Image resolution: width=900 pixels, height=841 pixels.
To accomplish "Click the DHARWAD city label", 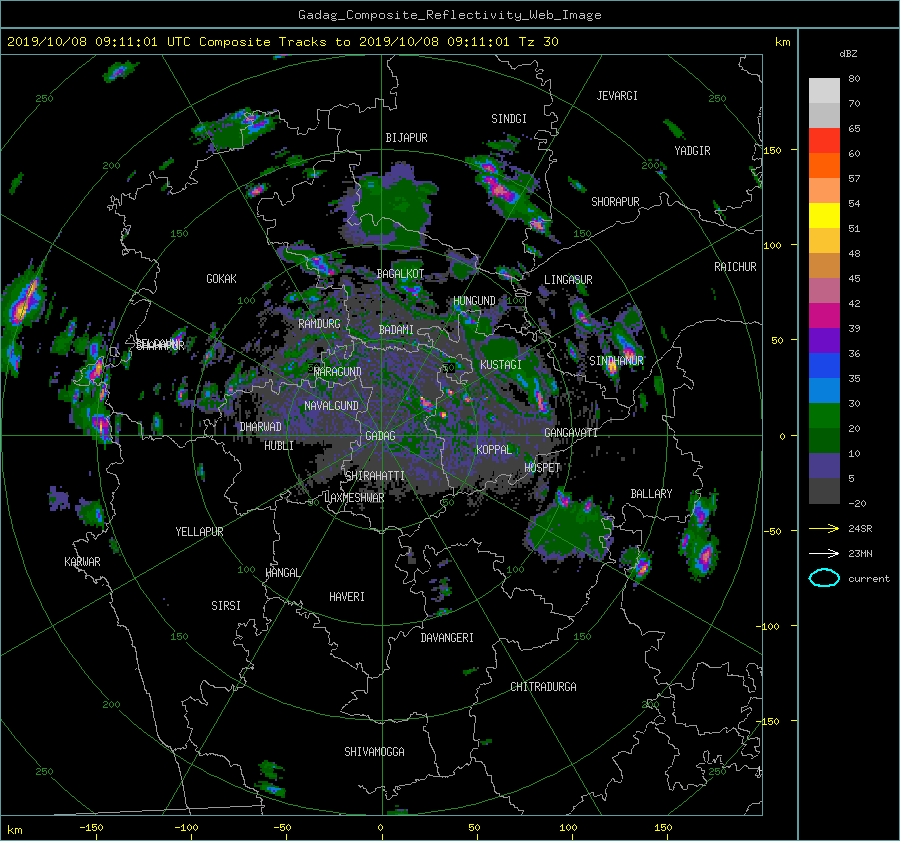I will click(260, 427).
